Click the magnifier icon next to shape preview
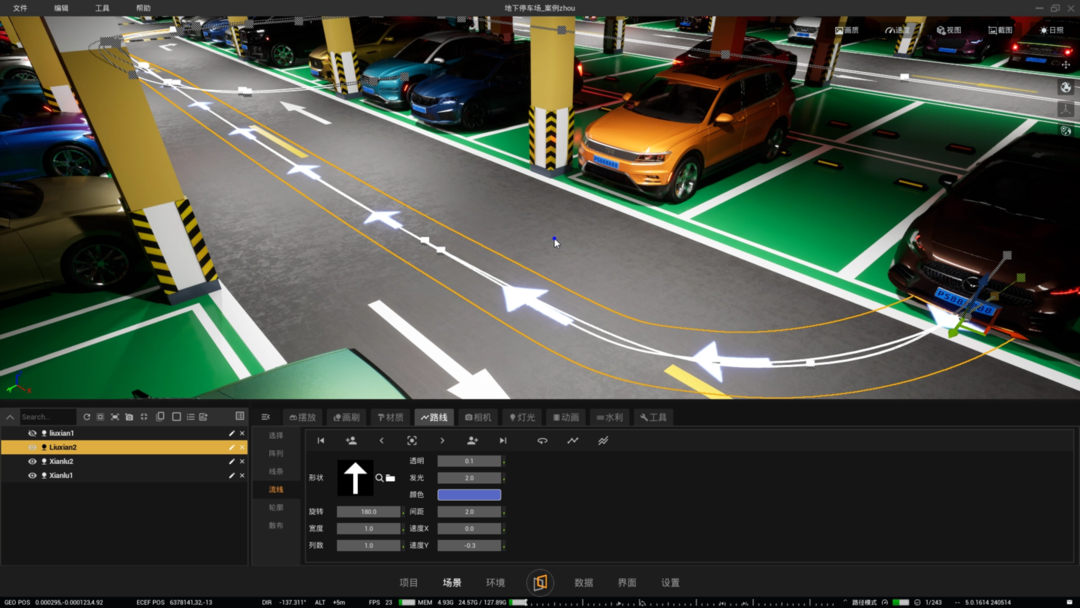 tap(380, 478)
